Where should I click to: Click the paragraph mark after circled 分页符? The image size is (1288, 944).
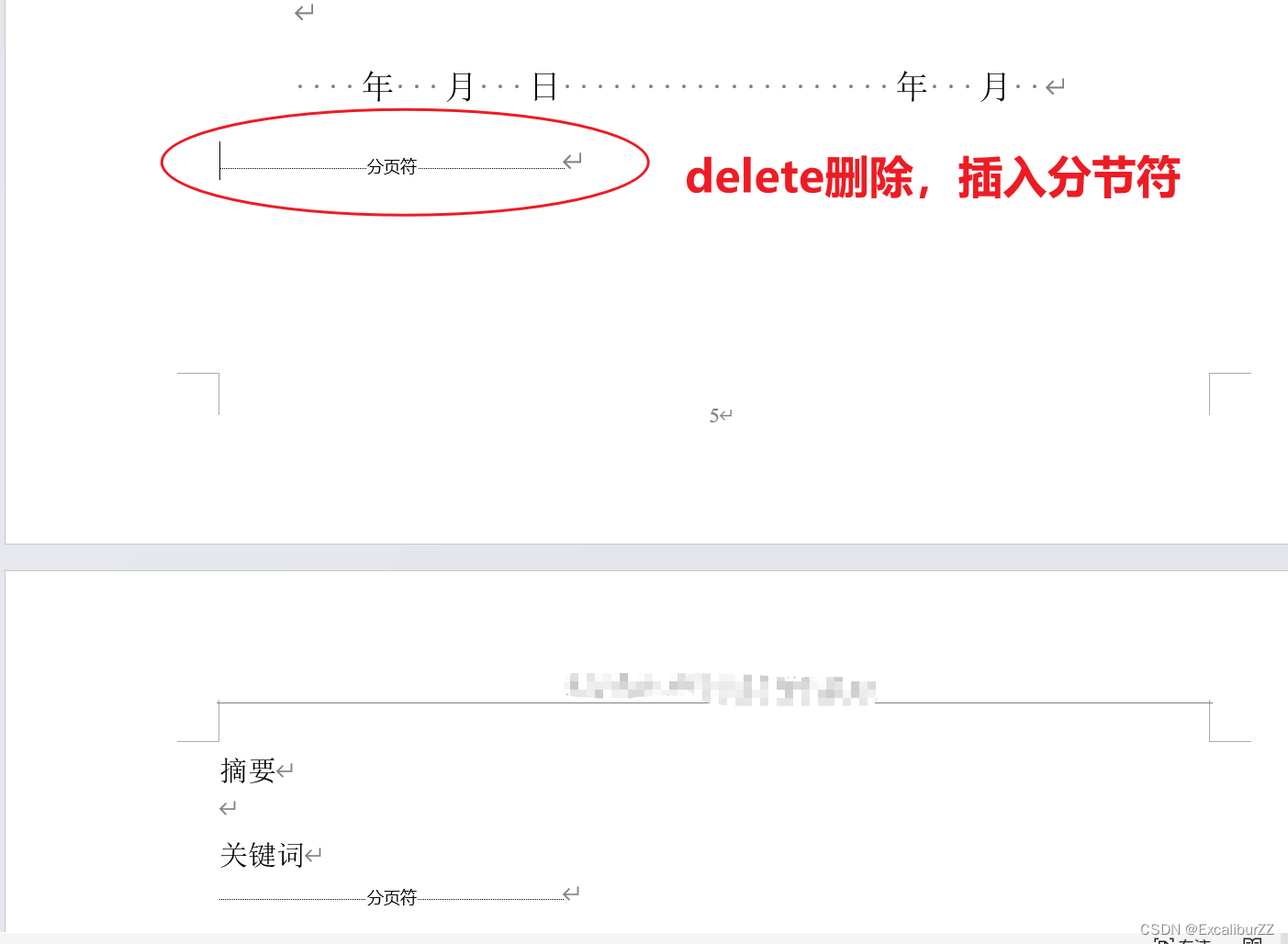[x=573, y=161]
